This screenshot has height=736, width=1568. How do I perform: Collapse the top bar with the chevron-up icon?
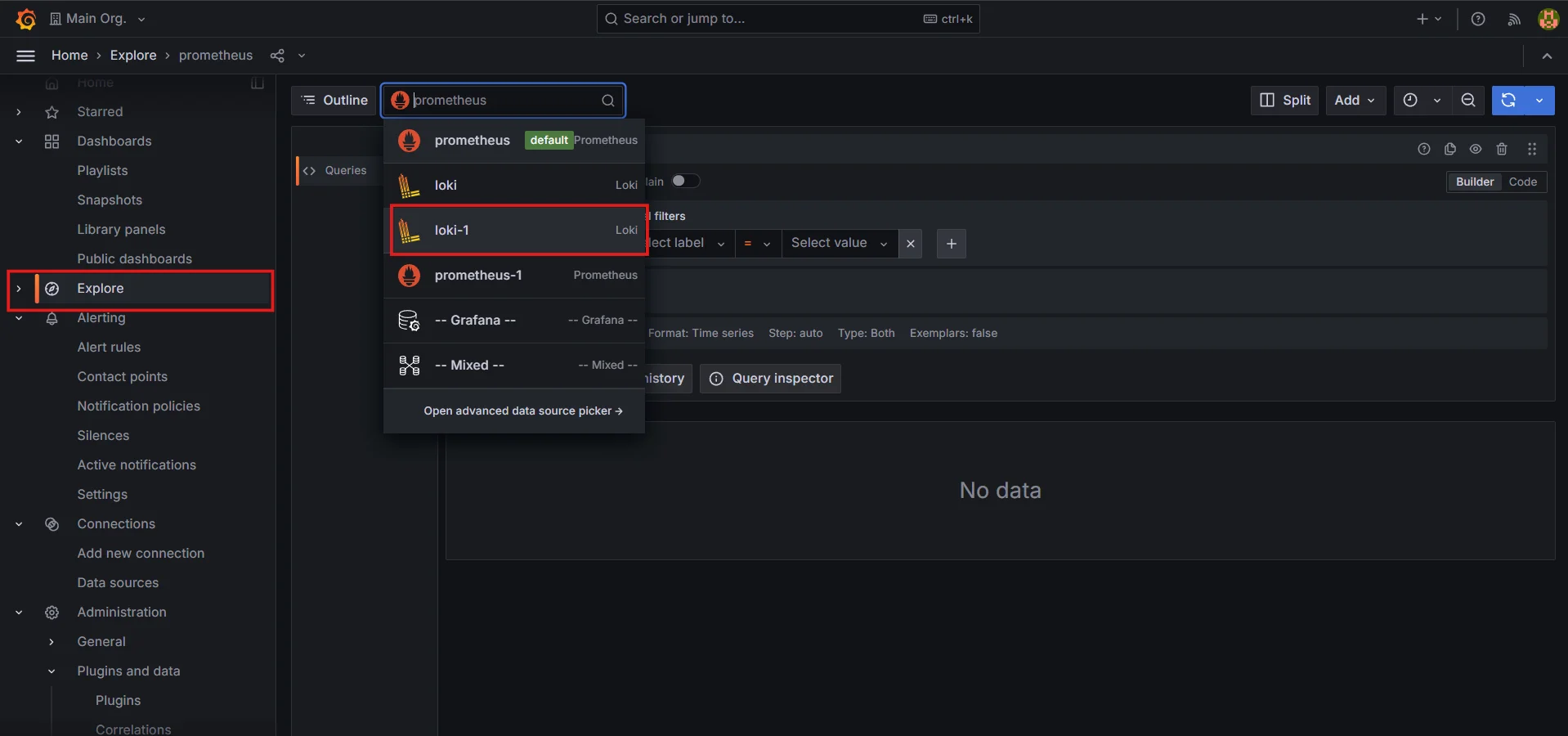(x=1547, y=56)
